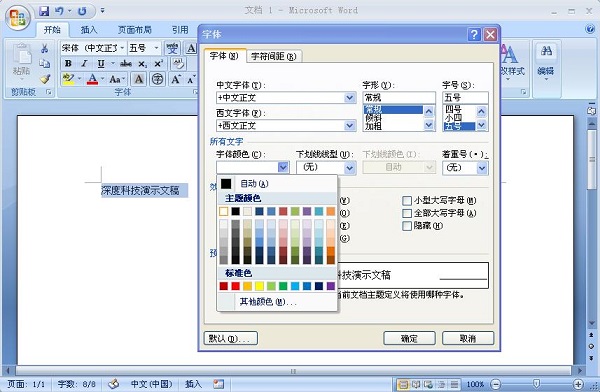The width and height of the screenshot is (600, 392).
Task: Select 四号 in the 字号 list
Action: click(x=459, y=109)
